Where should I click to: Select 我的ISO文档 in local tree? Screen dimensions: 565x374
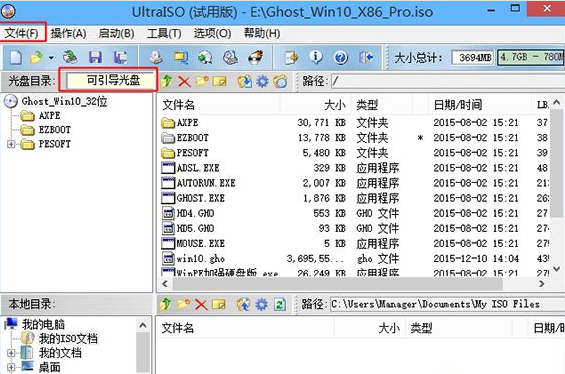tap(68, 339)
